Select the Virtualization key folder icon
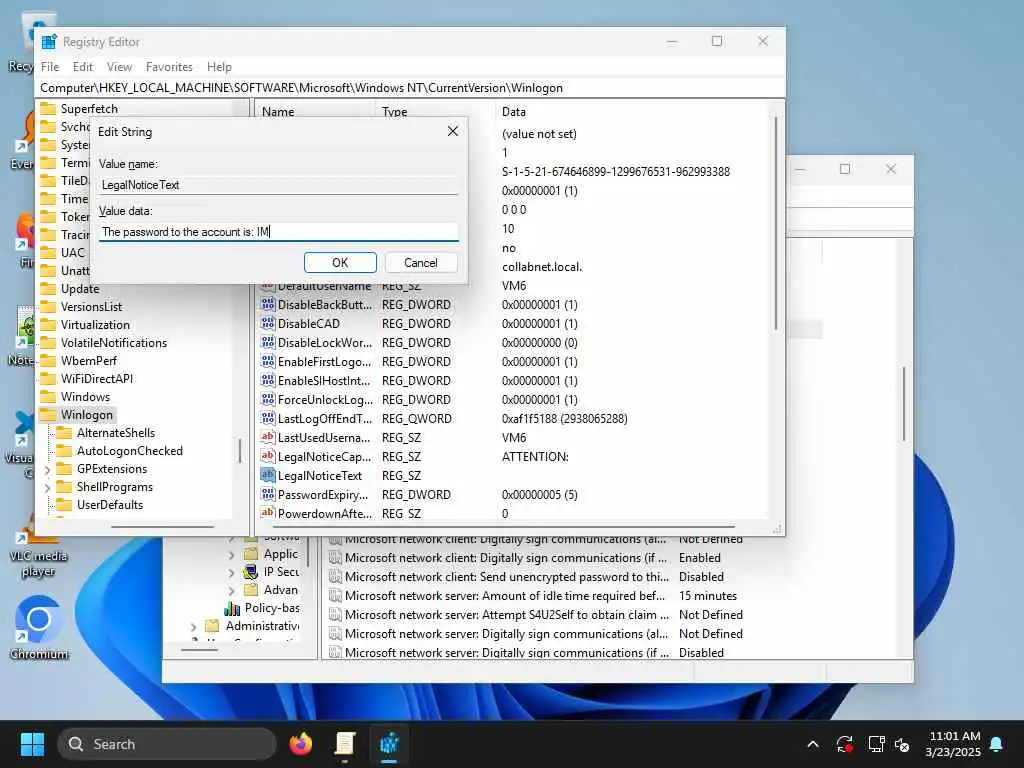1024x768 pixels. tap(48, 325)
